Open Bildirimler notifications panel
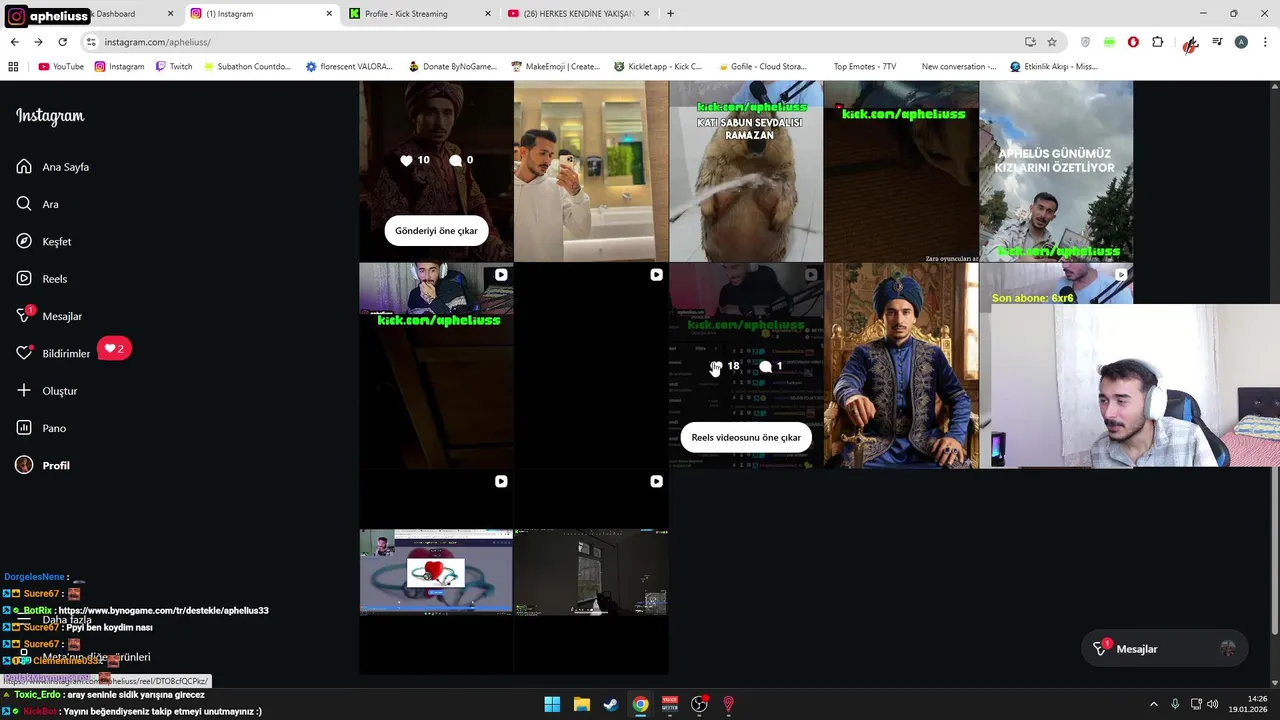The image size is (1280, 720). point(53,353)
